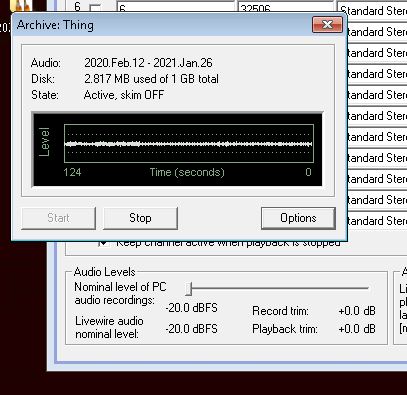Click the row 6 name field containing 6
Screen dimensions: 407x395
176,8
